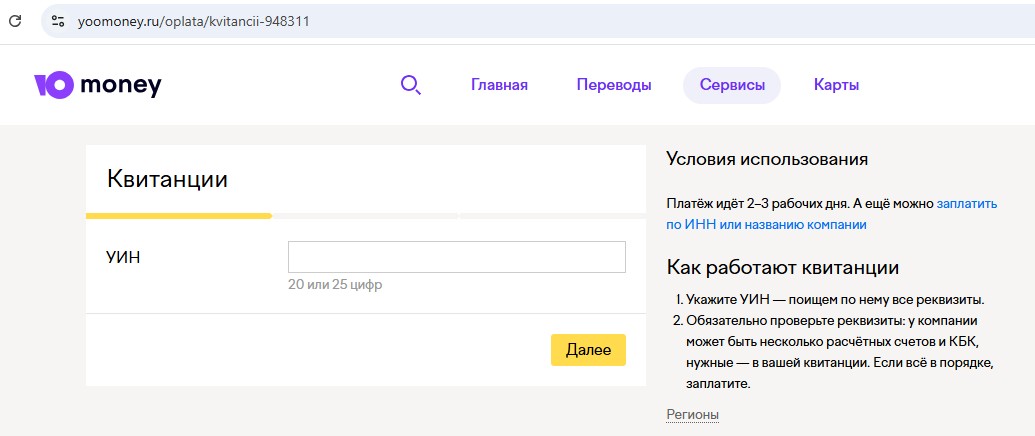Open the Регионы link
The width and height of the screenshot is (1035, 436).
692,415
